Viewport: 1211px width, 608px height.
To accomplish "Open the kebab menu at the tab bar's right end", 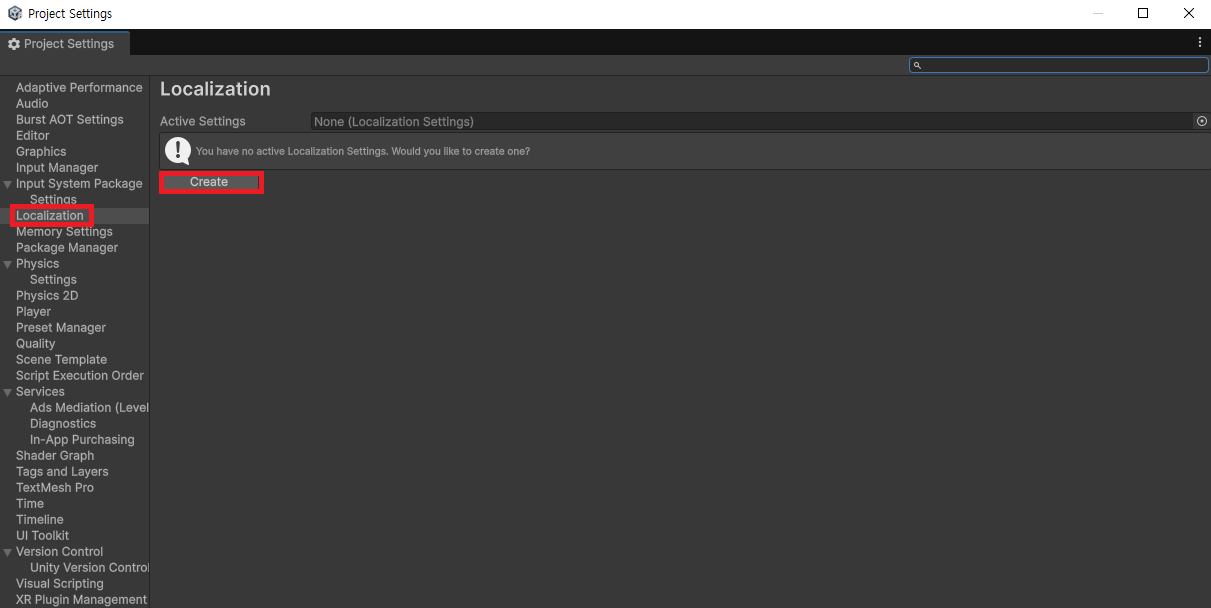I will click(x=1199, y=43).
